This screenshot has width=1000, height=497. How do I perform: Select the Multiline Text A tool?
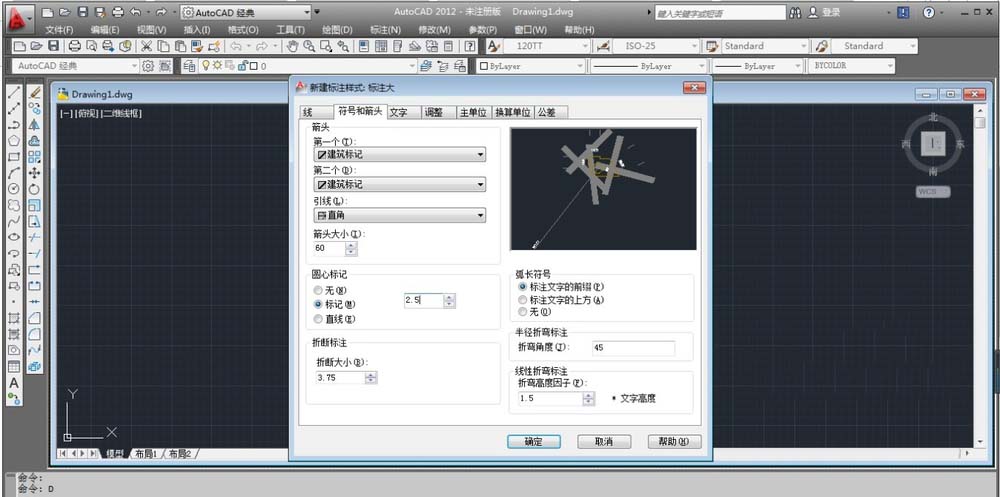coord(13,383)
